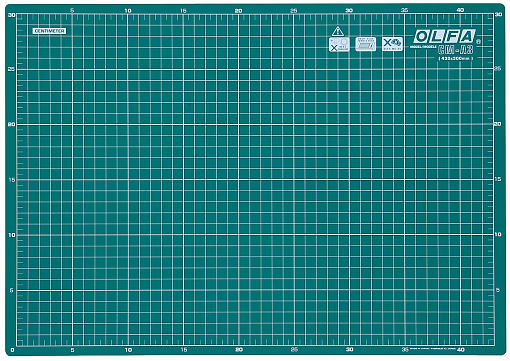
Task: Click the 10 mark on the right ruler
Action: (x=498, y=234)
